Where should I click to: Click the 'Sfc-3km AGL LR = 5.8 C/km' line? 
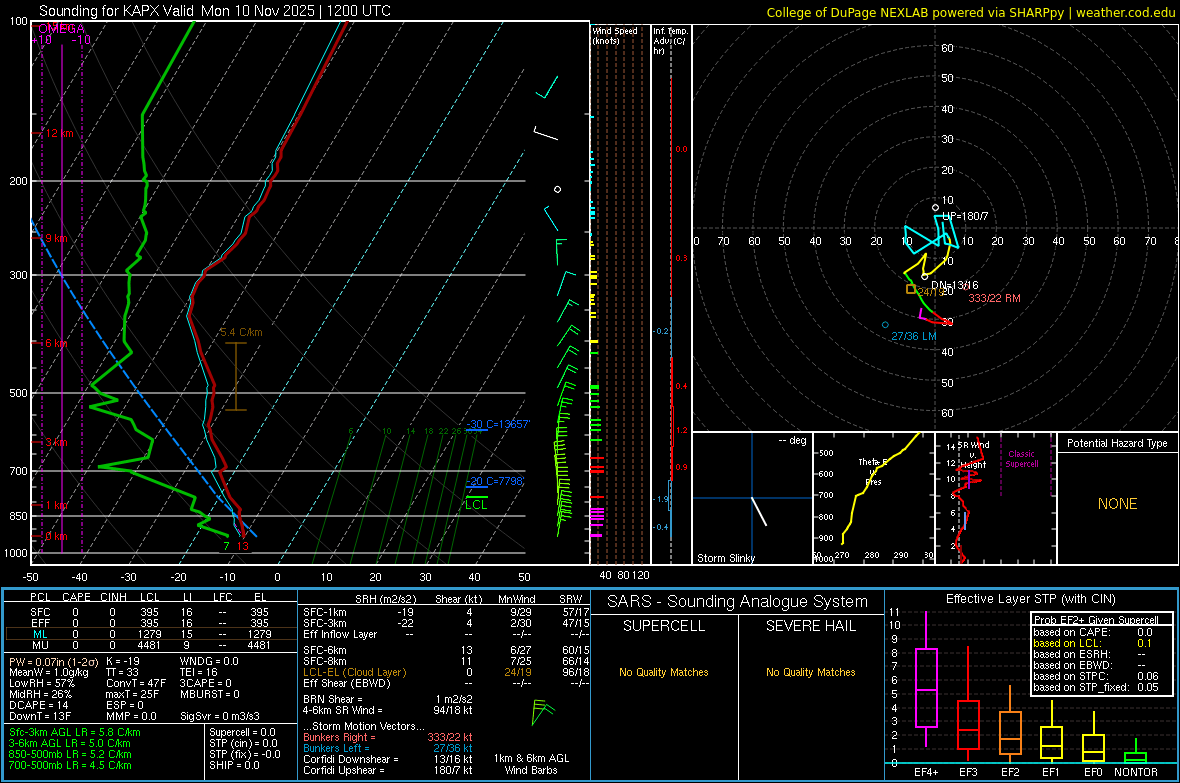pos(75,732)
